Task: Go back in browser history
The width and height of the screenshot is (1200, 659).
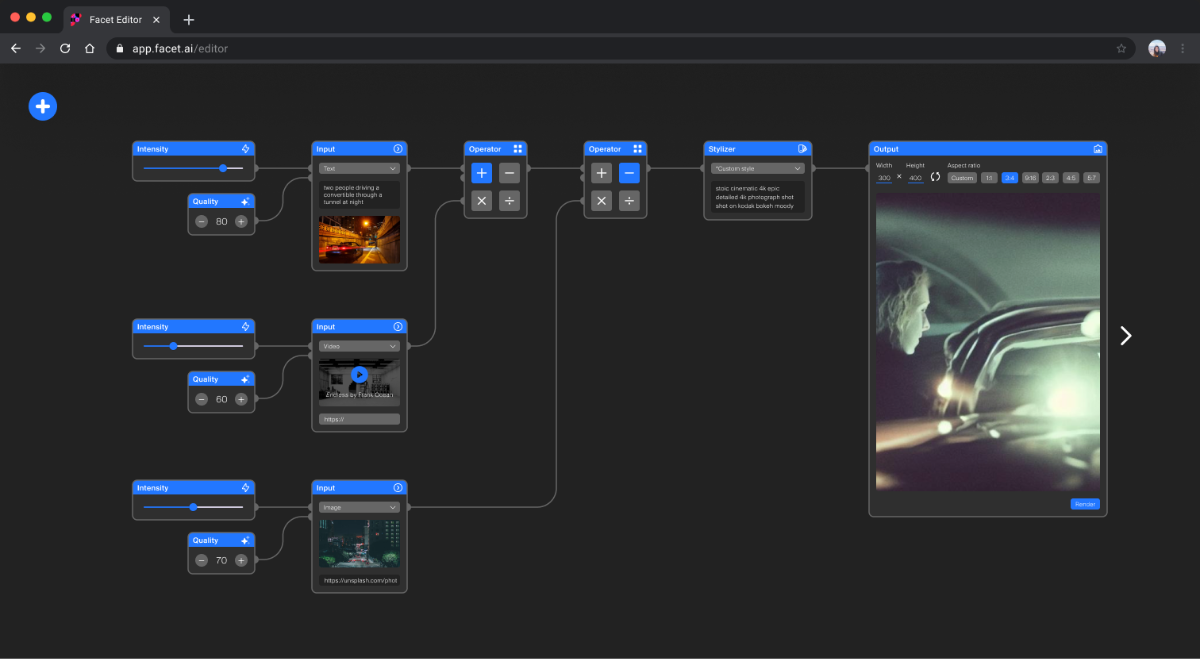Action: tap(16, 48)
